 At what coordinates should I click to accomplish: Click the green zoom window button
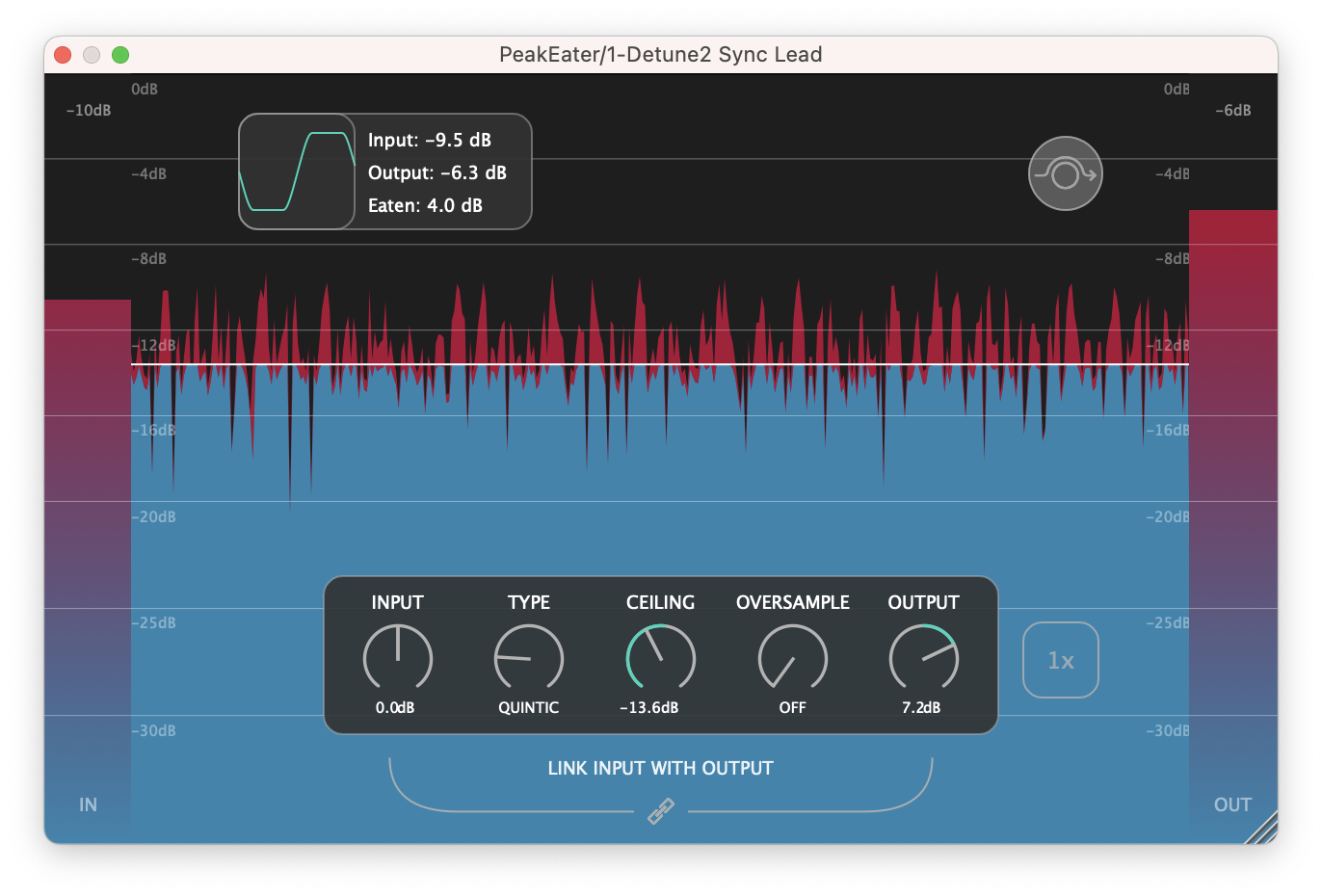[120, 55]
